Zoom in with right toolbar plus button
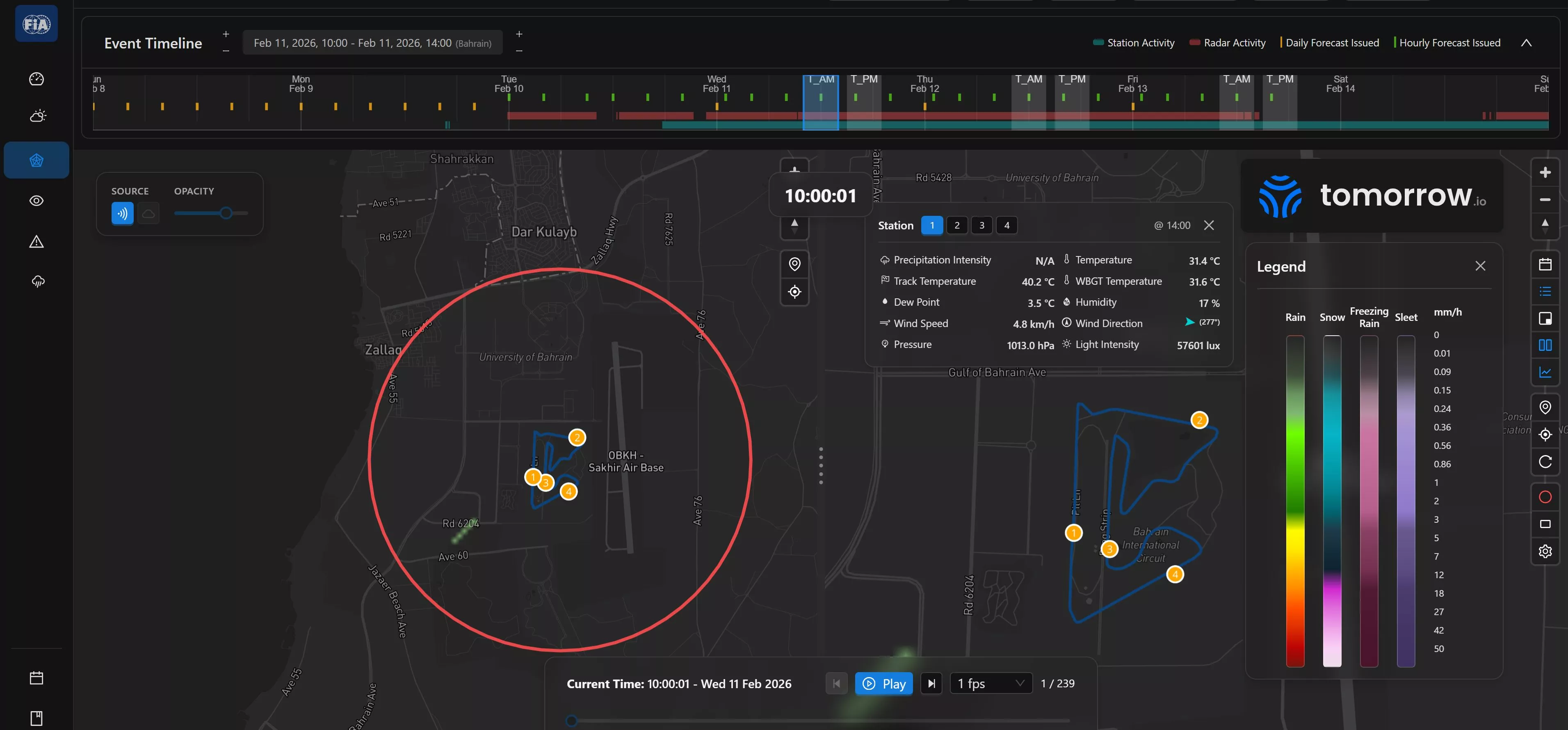This screenshot has height=730, width=1568. 1545,172
